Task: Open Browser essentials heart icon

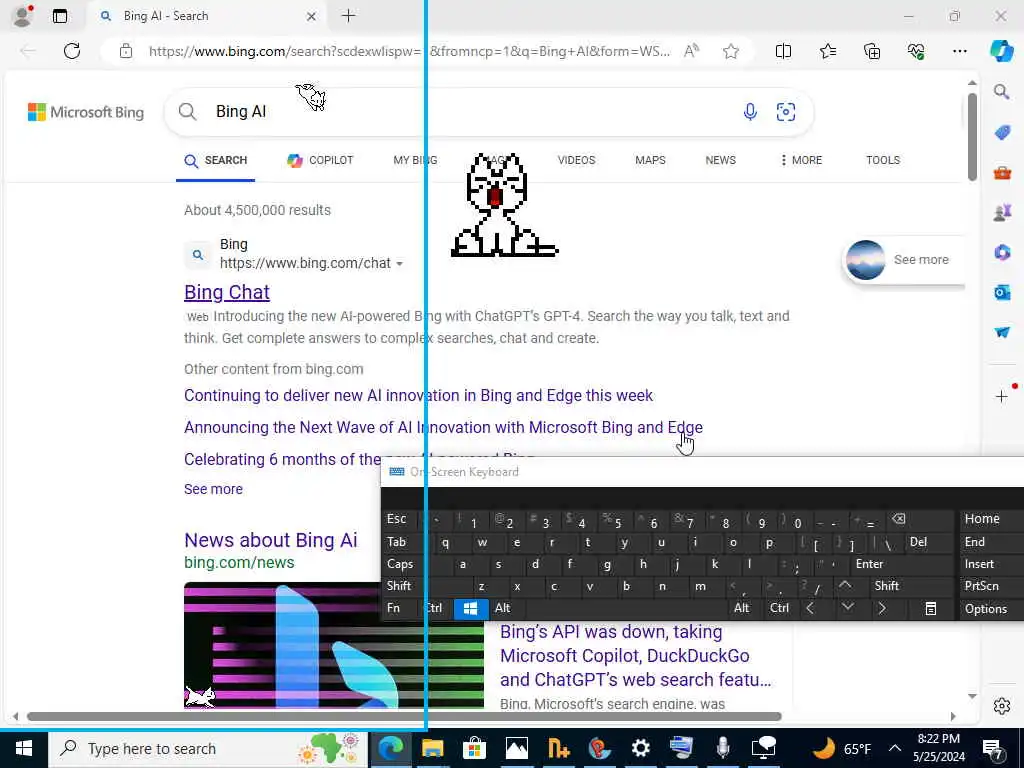Action: 916,51
